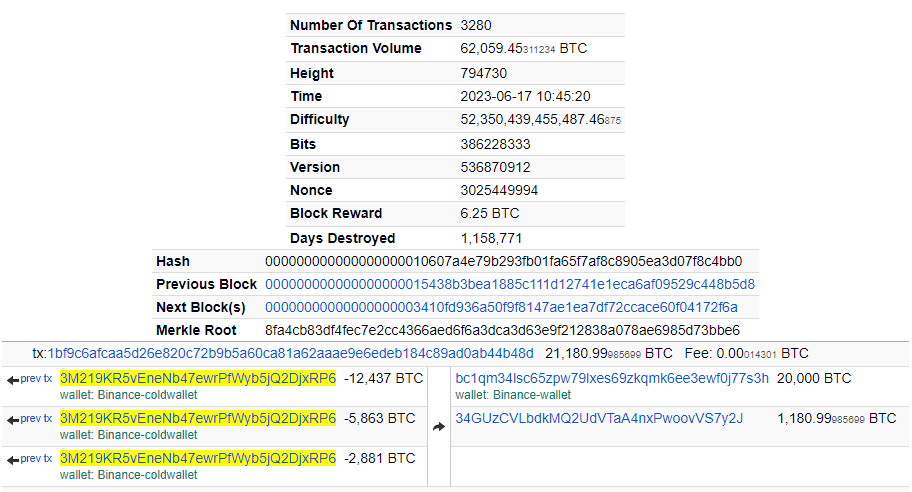The width and height of the screenshot is (912, 492).
Task: Open transaction 1bf9c6afcaa5 hash link
Action: tap(290, 353)
